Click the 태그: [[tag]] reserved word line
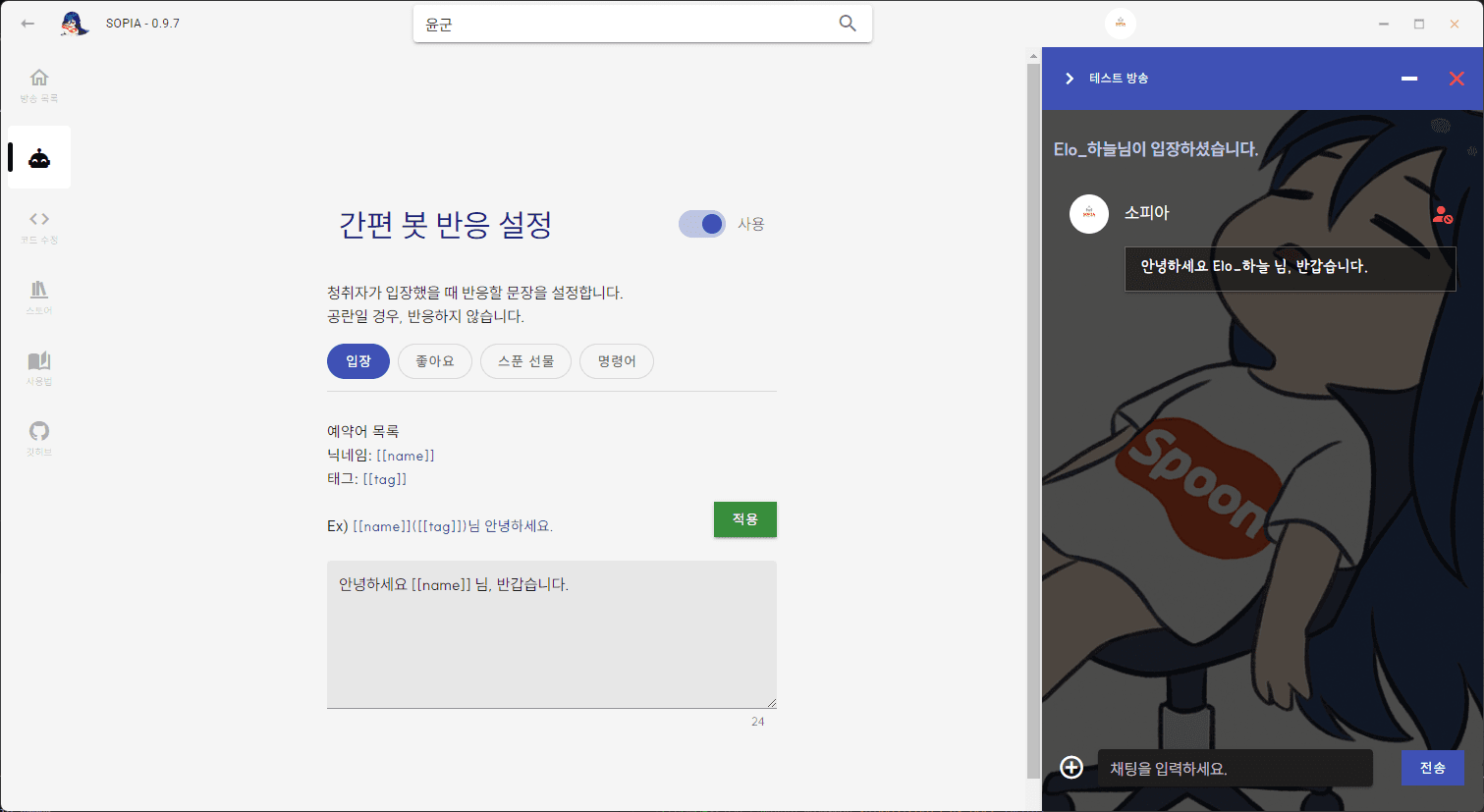Screen dimensions: 1484x812 pyautogui.click(x=367, y=479)
